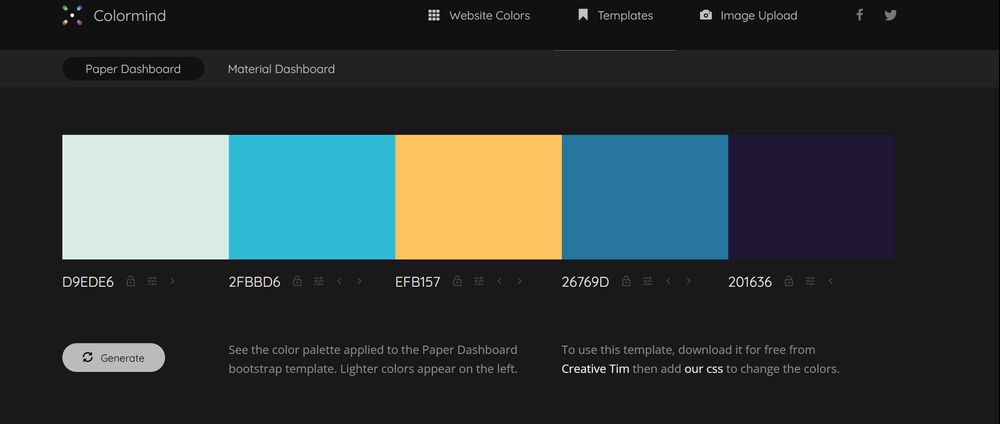
Task: Click the 201636 hex code text
Action: pyautogui.click(x=750, y=282)
